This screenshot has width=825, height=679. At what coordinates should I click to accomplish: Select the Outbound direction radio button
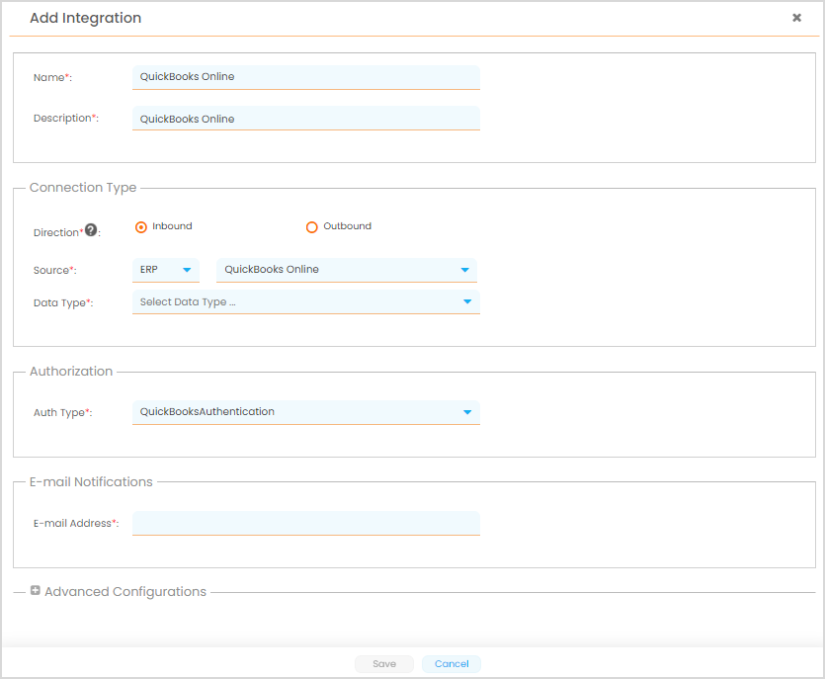312,227
